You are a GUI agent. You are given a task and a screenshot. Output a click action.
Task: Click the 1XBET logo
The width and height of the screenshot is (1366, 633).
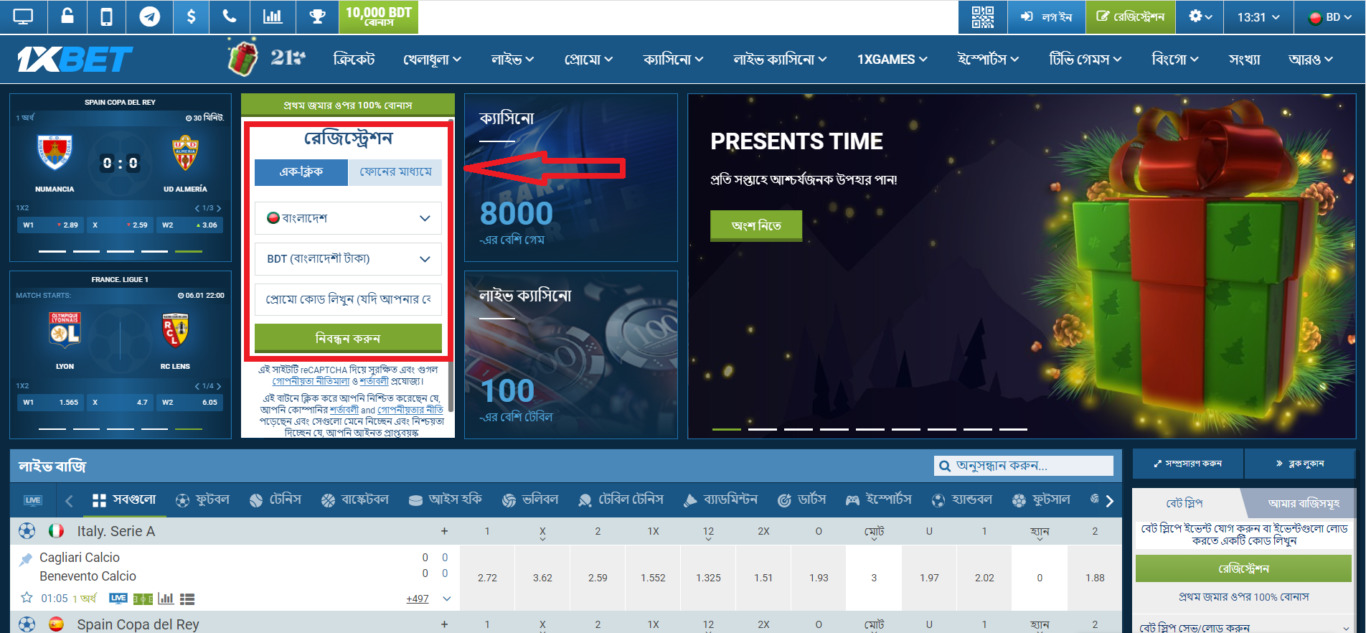click(x=74, y=60)
